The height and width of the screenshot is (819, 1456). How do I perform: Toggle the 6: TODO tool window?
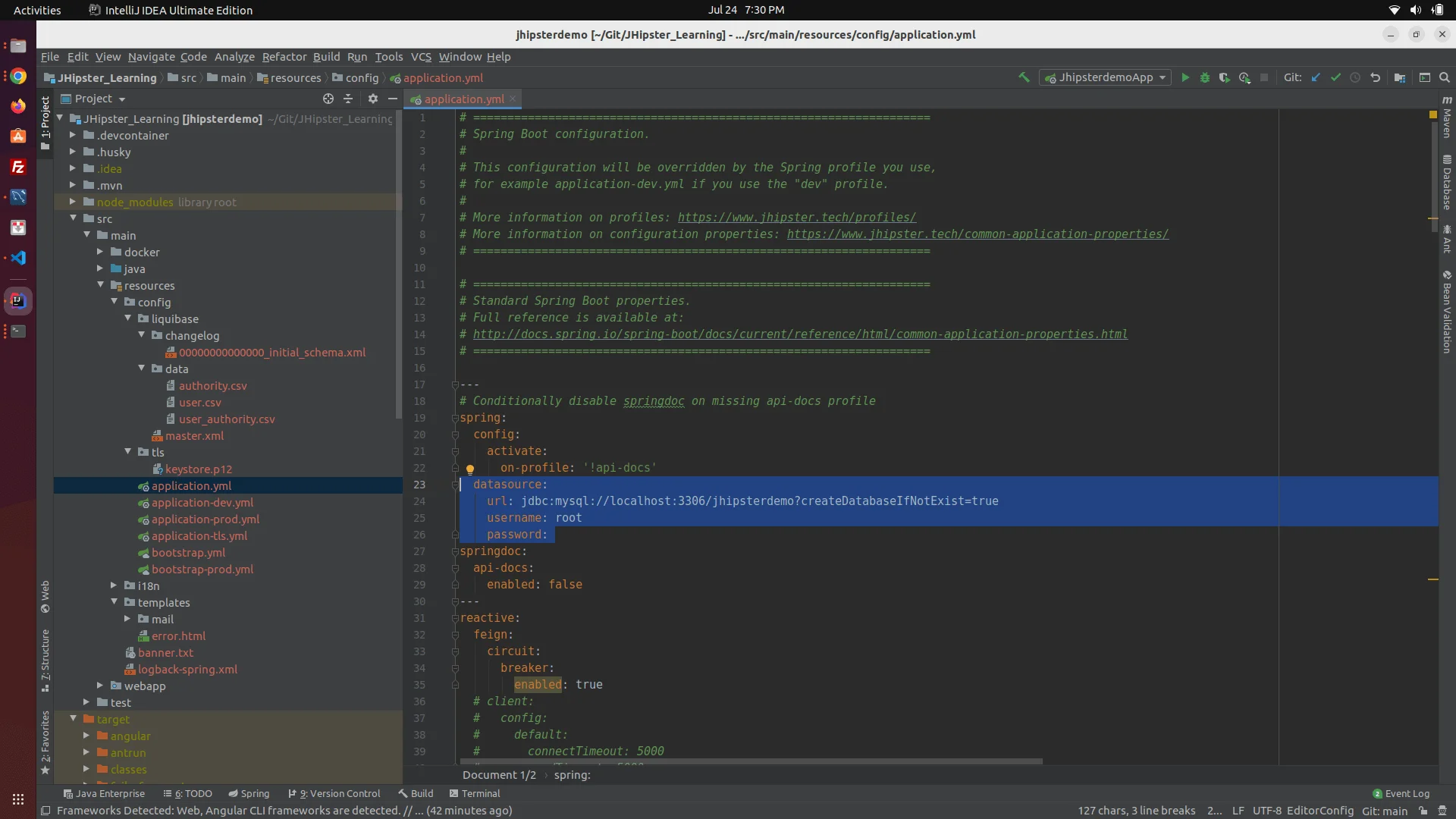(x=187, y=793)
